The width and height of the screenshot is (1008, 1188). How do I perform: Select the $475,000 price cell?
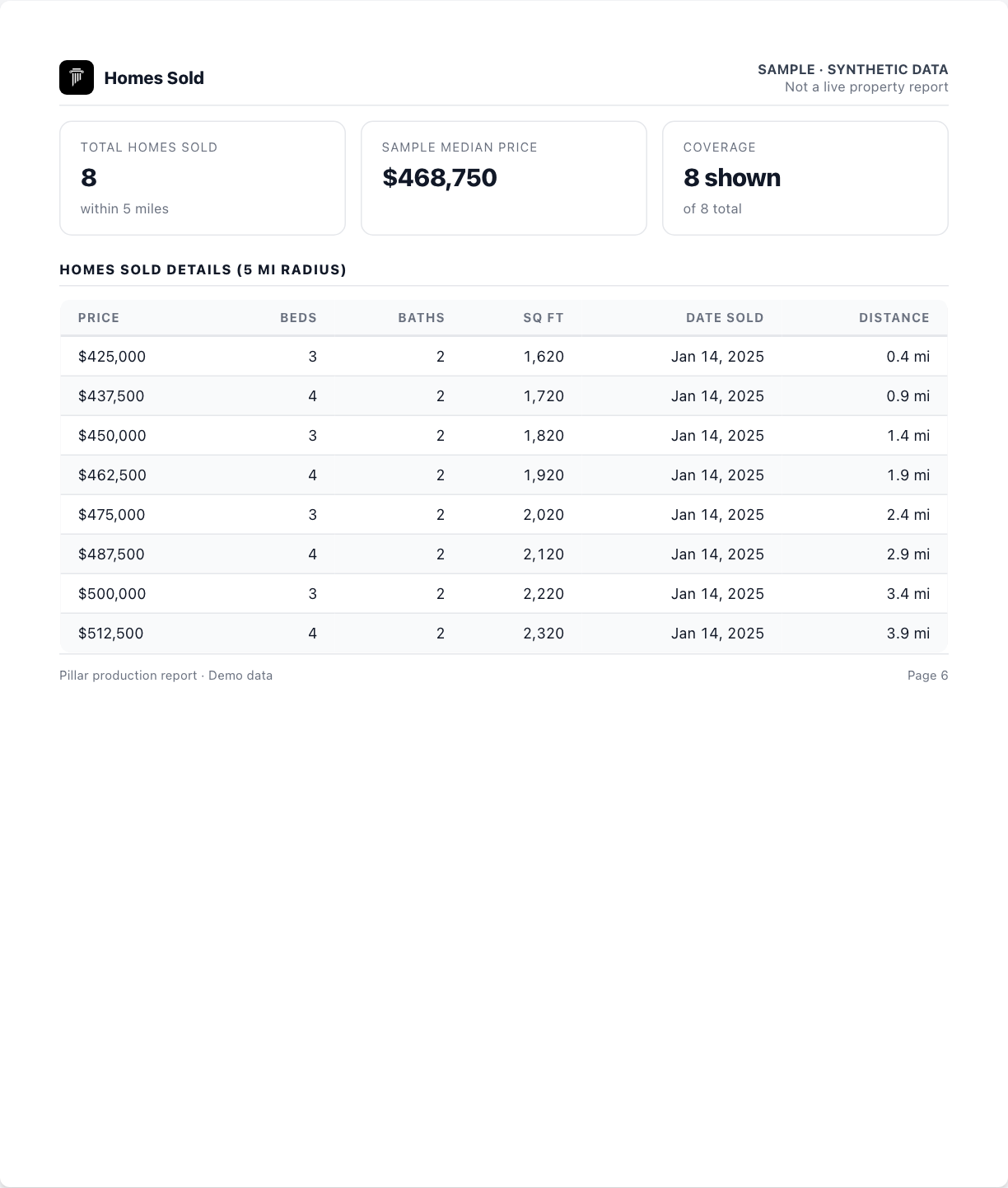pos(112,515)
